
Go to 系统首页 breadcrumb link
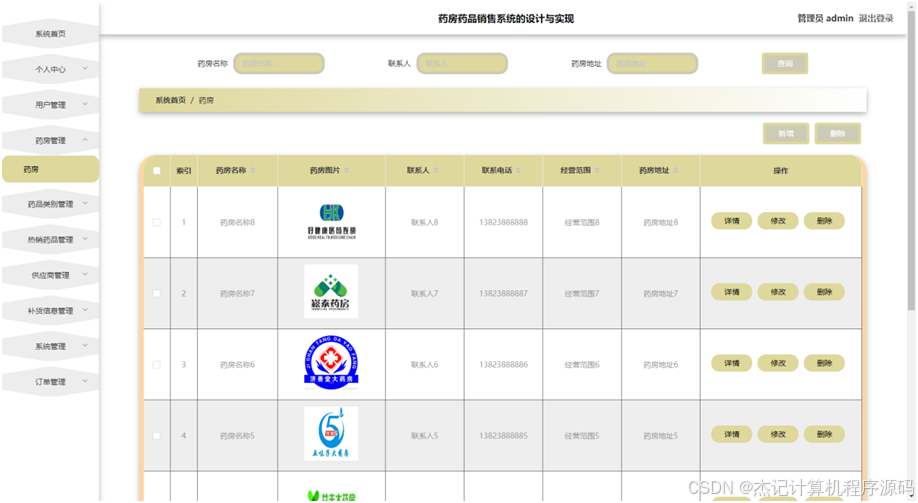click(x=170, y=100)
